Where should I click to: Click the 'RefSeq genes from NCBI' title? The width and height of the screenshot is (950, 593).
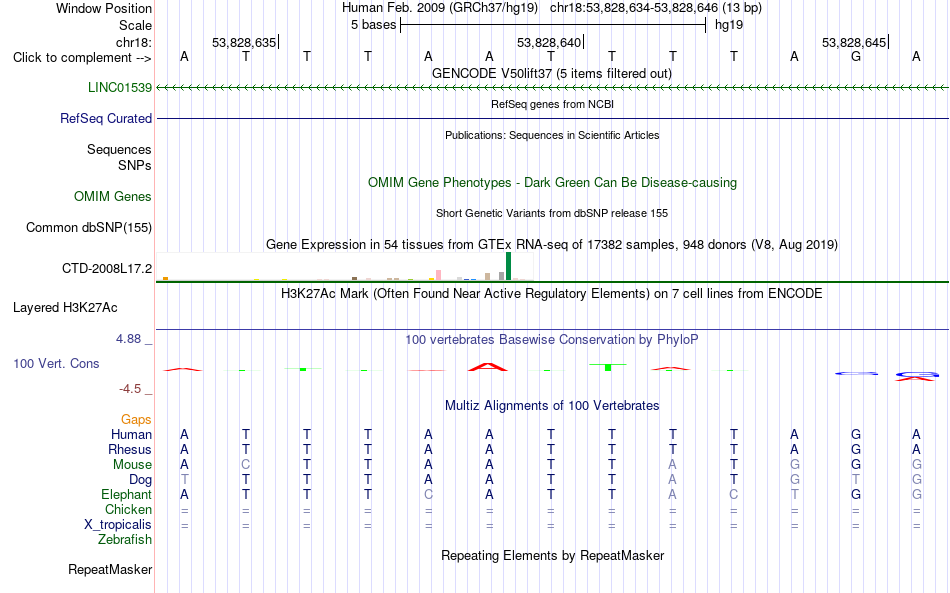552,104
